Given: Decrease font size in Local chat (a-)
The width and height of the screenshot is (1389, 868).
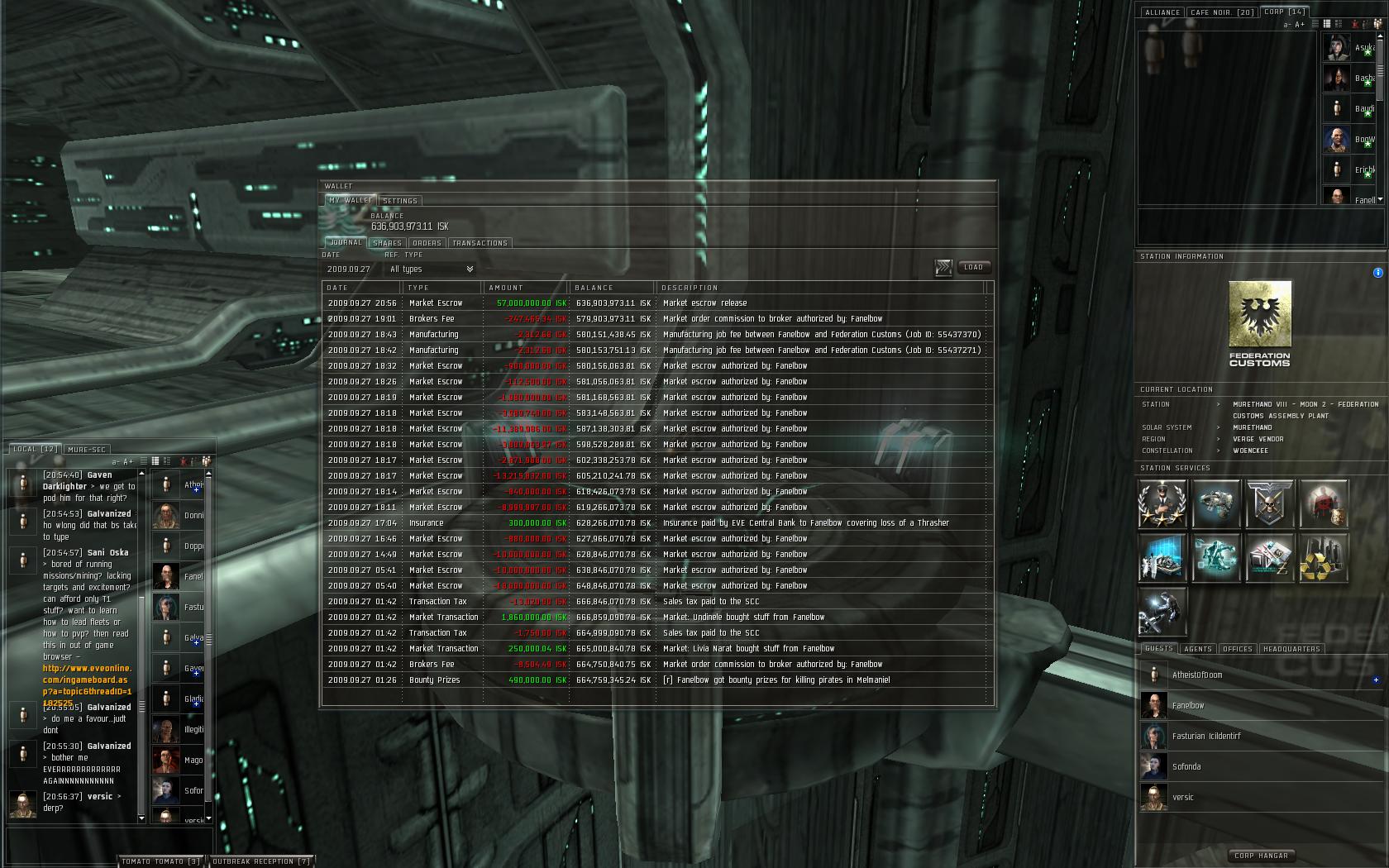Looking at the screenshot, I should [x=115, y=461].
